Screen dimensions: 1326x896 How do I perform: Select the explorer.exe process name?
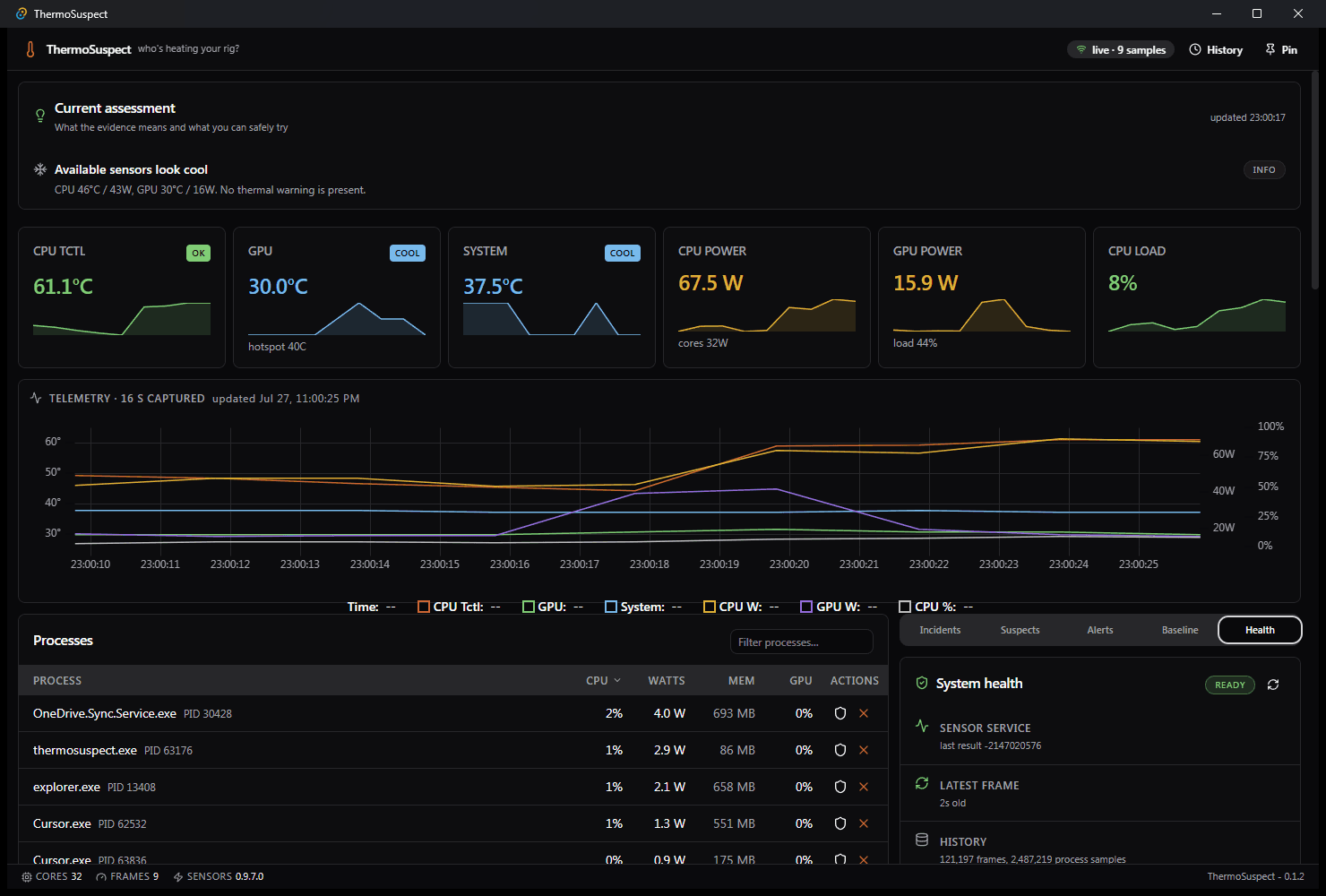click(x=66, y=787)
